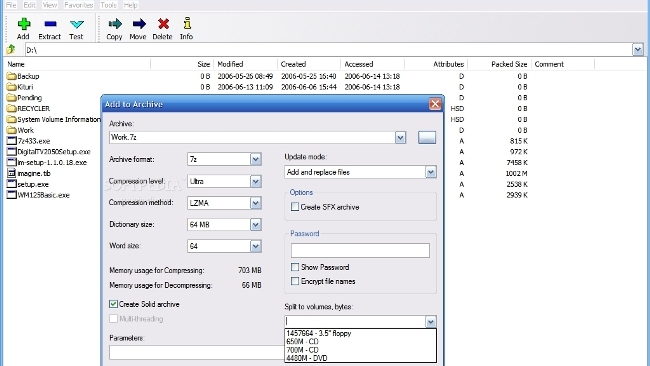Screen dimensions: 650x366
Task: Click the Password input field
Action: (x=360, y=250)
